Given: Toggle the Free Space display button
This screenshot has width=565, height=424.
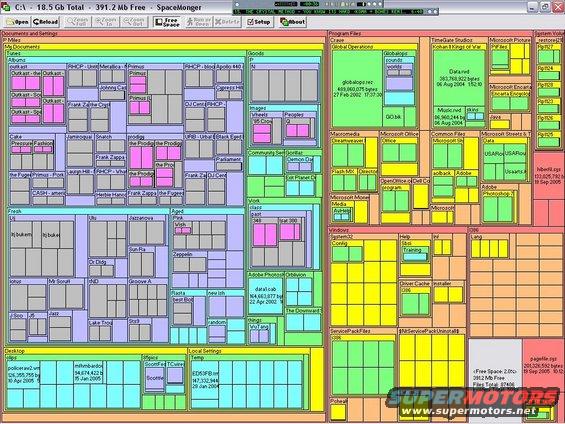Looking at the screenshot, I should 166,22.
